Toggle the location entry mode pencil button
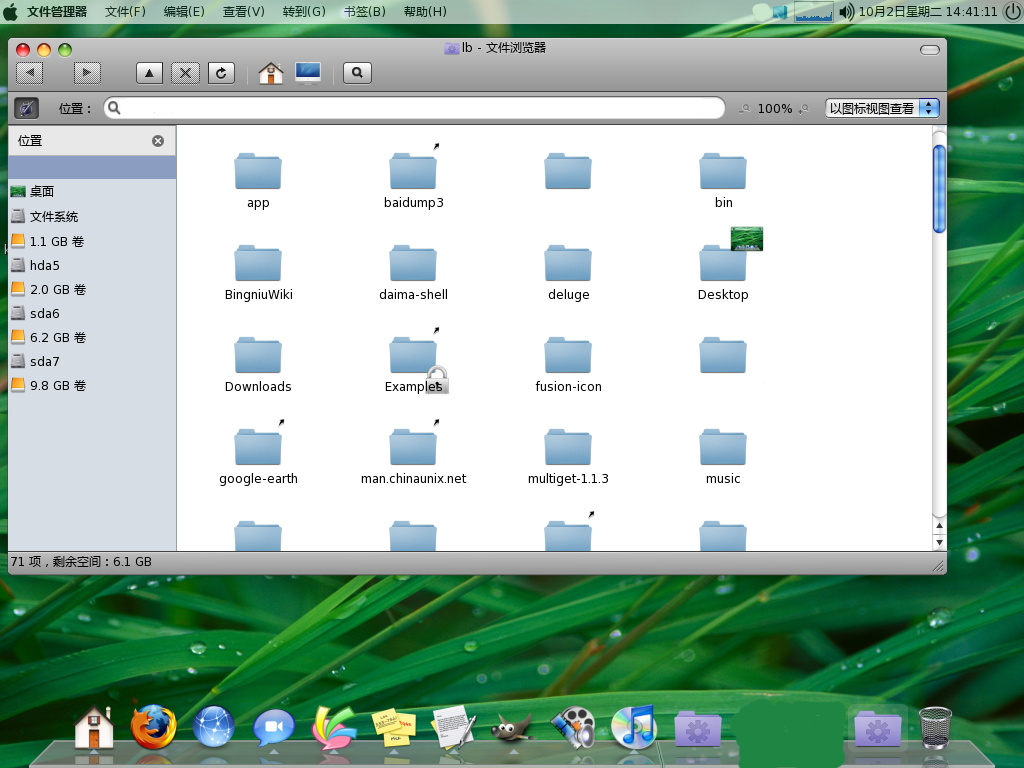The image size is (1024, 768). coord(27,108)
